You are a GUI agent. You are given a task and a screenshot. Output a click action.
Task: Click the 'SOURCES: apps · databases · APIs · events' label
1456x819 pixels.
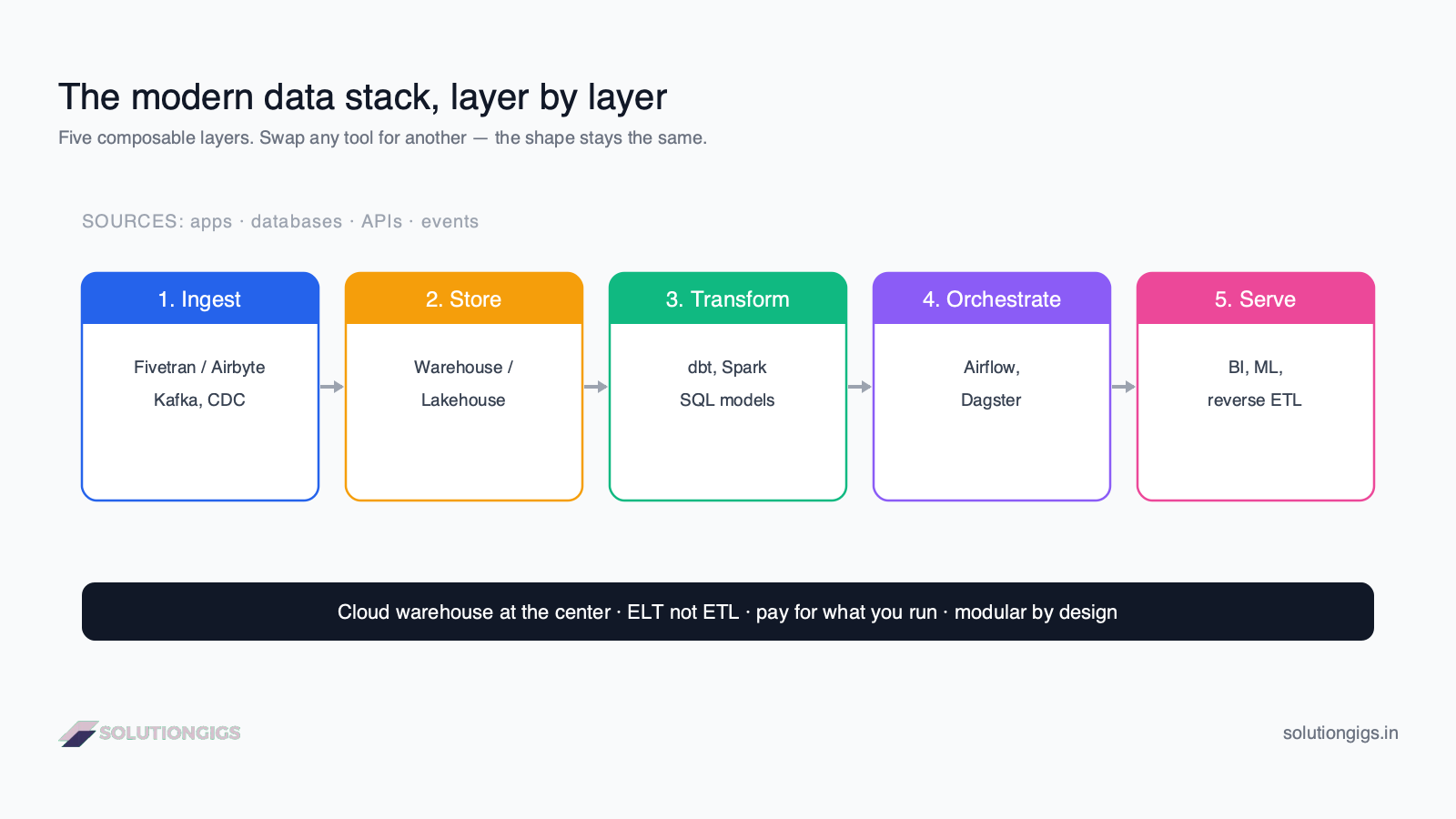pos(280,221)
